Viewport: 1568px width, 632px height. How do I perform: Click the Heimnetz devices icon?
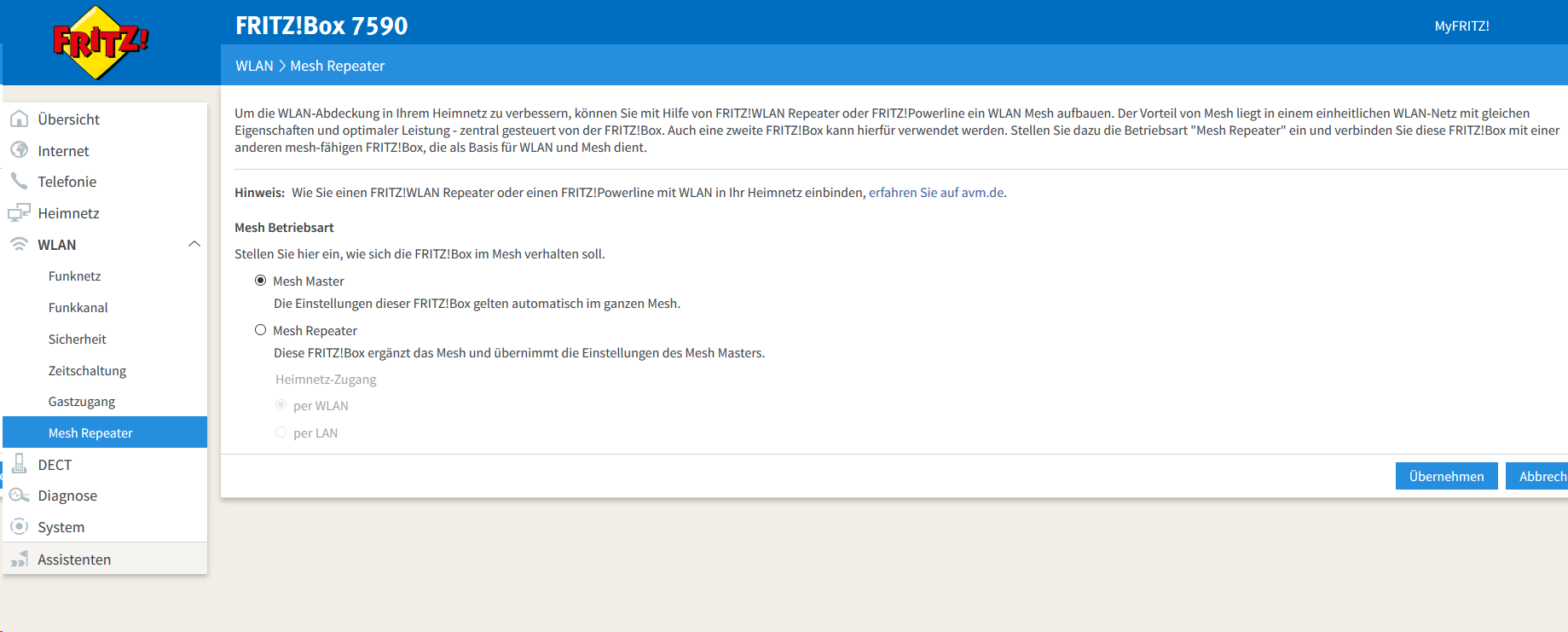click(19, 212)
